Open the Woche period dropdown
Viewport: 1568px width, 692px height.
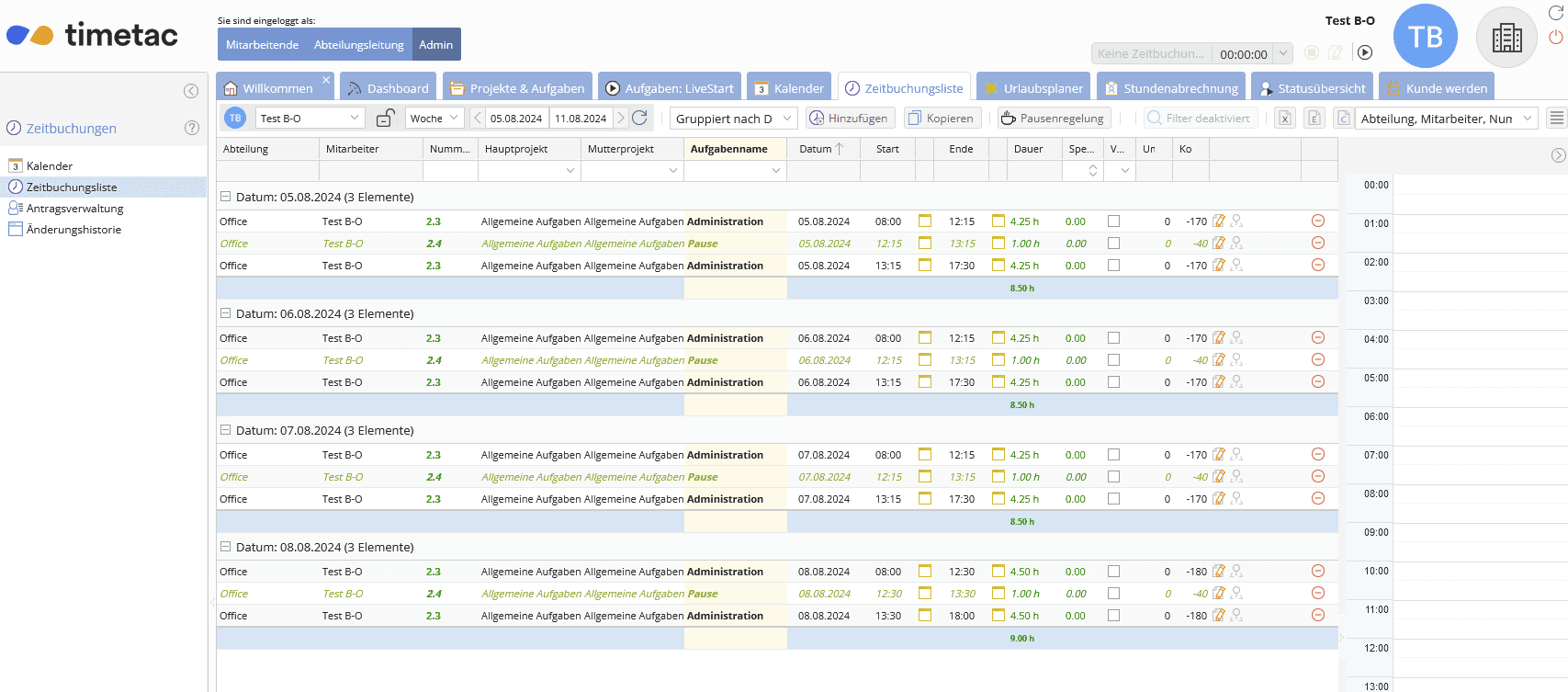click(x=434, y=118)
